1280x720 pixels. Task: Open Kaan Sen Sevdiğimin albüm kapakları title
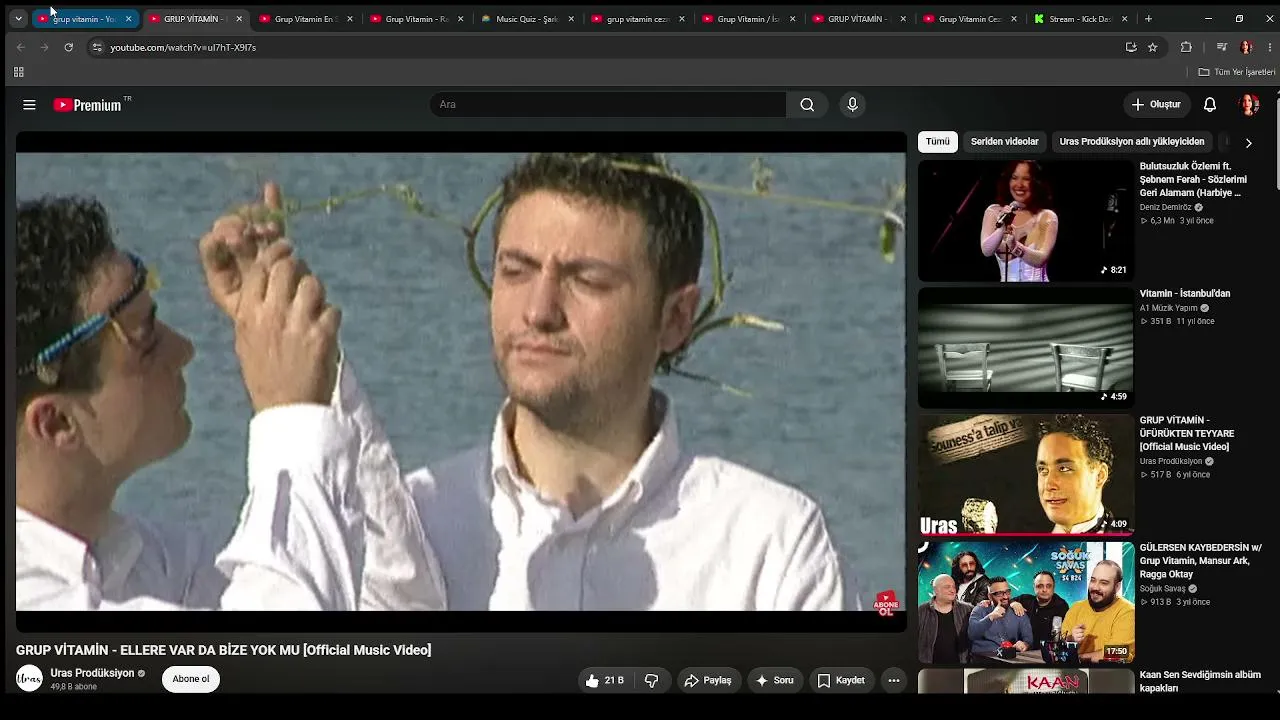click(x=1200, y=682)
